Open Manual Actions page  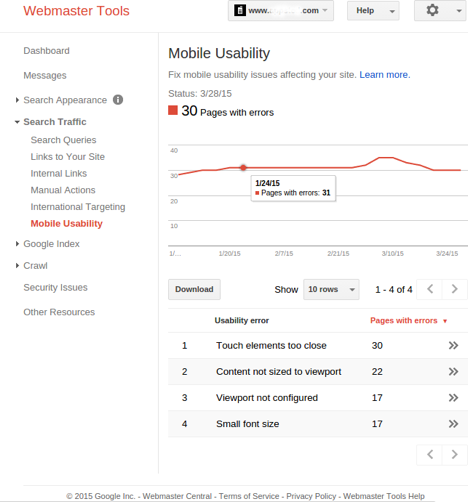click(x=63, y=190)
